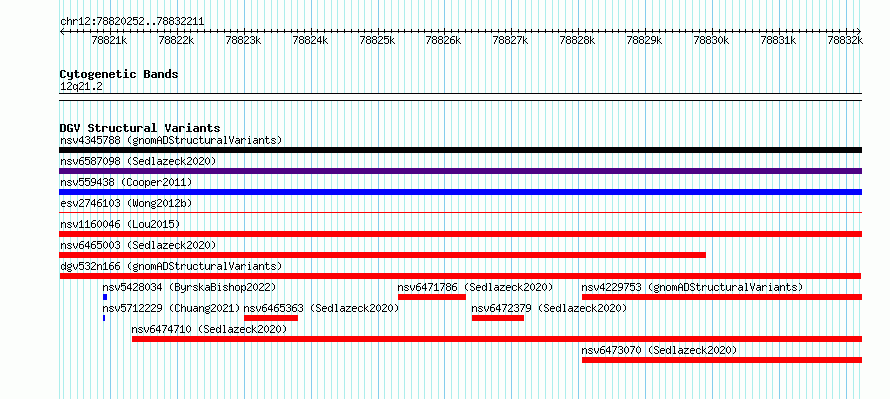Click the ruler's left end arrow
The height and width of the screenshot is (399, 890).
coord(62,31)
